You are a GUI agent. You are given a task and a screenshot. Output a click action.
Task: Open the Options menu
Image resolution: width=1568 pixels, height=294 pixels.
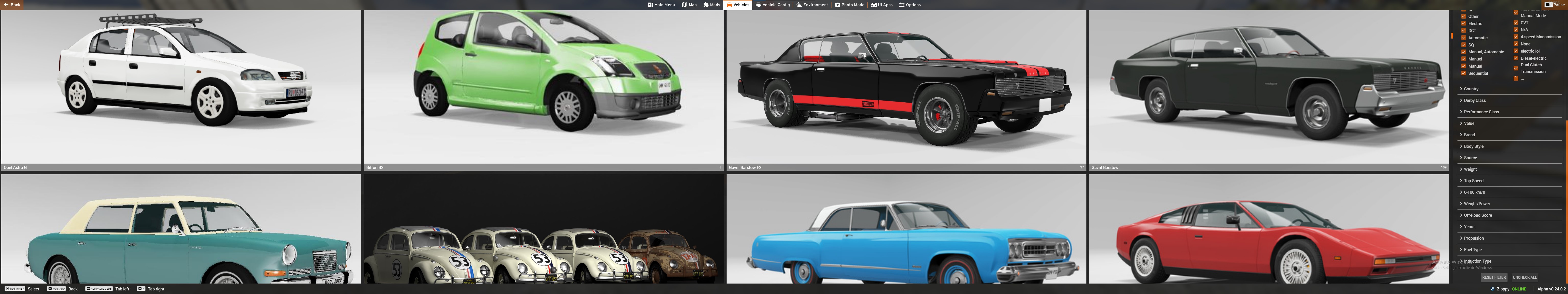tap(910, 5)
